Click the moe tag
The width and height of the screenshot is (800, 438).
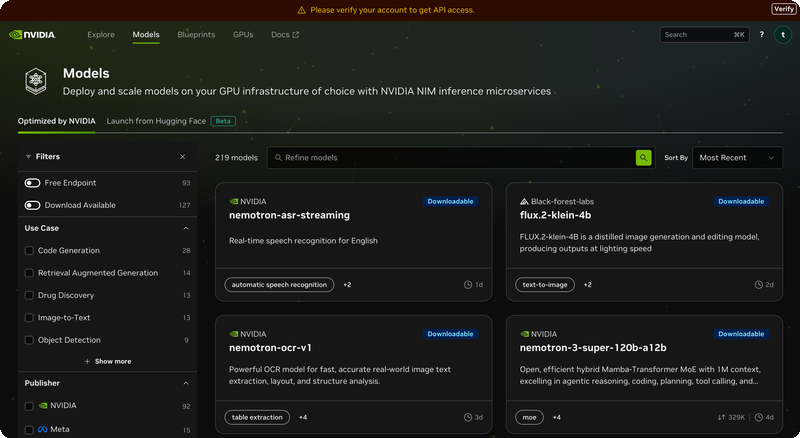pos(530,417)
